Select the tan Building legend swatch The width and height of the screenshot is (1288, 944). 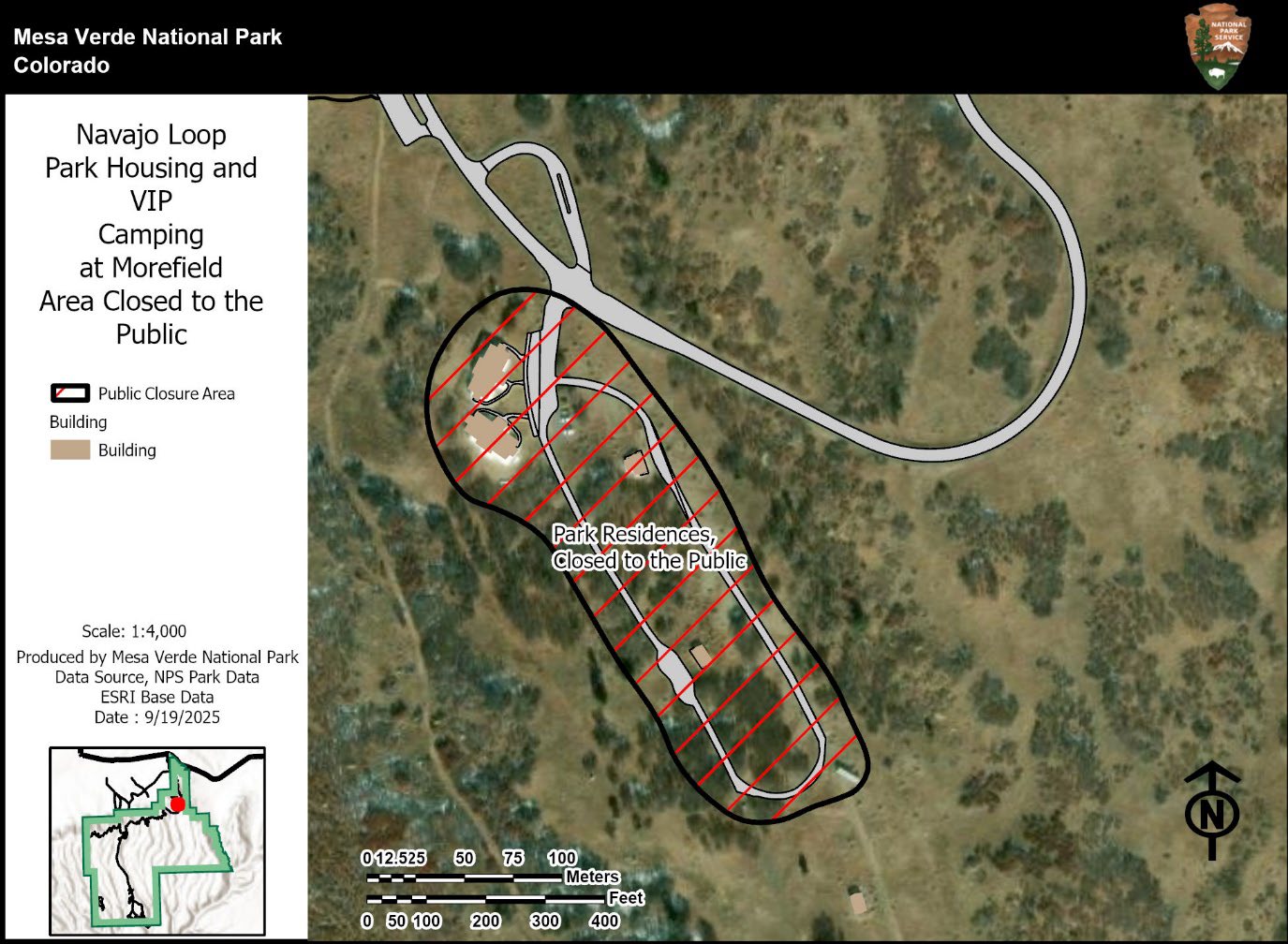click(69, 450)
